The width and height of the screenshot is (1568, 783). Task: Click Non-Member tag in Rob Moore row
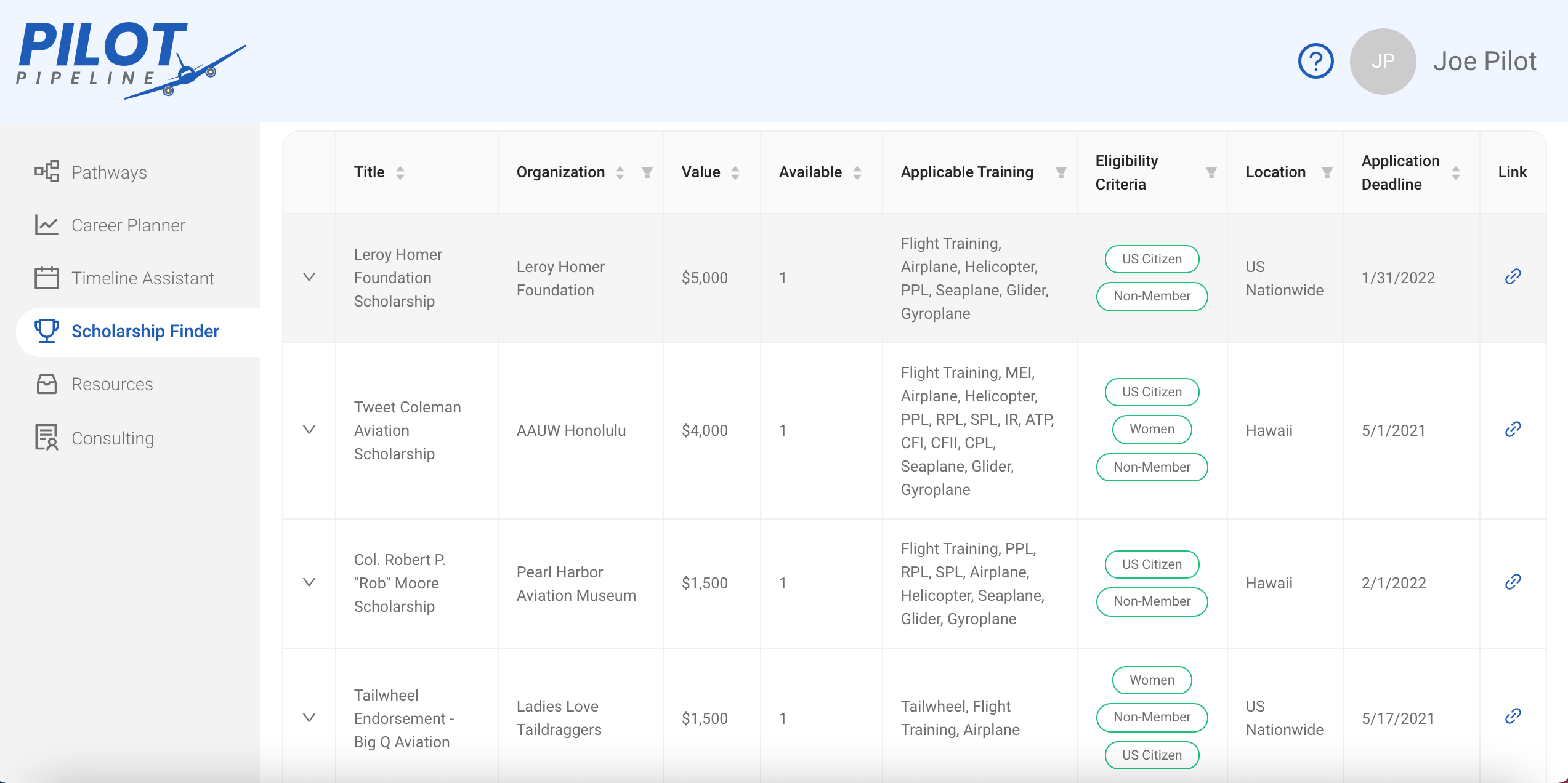[1152, 601]
